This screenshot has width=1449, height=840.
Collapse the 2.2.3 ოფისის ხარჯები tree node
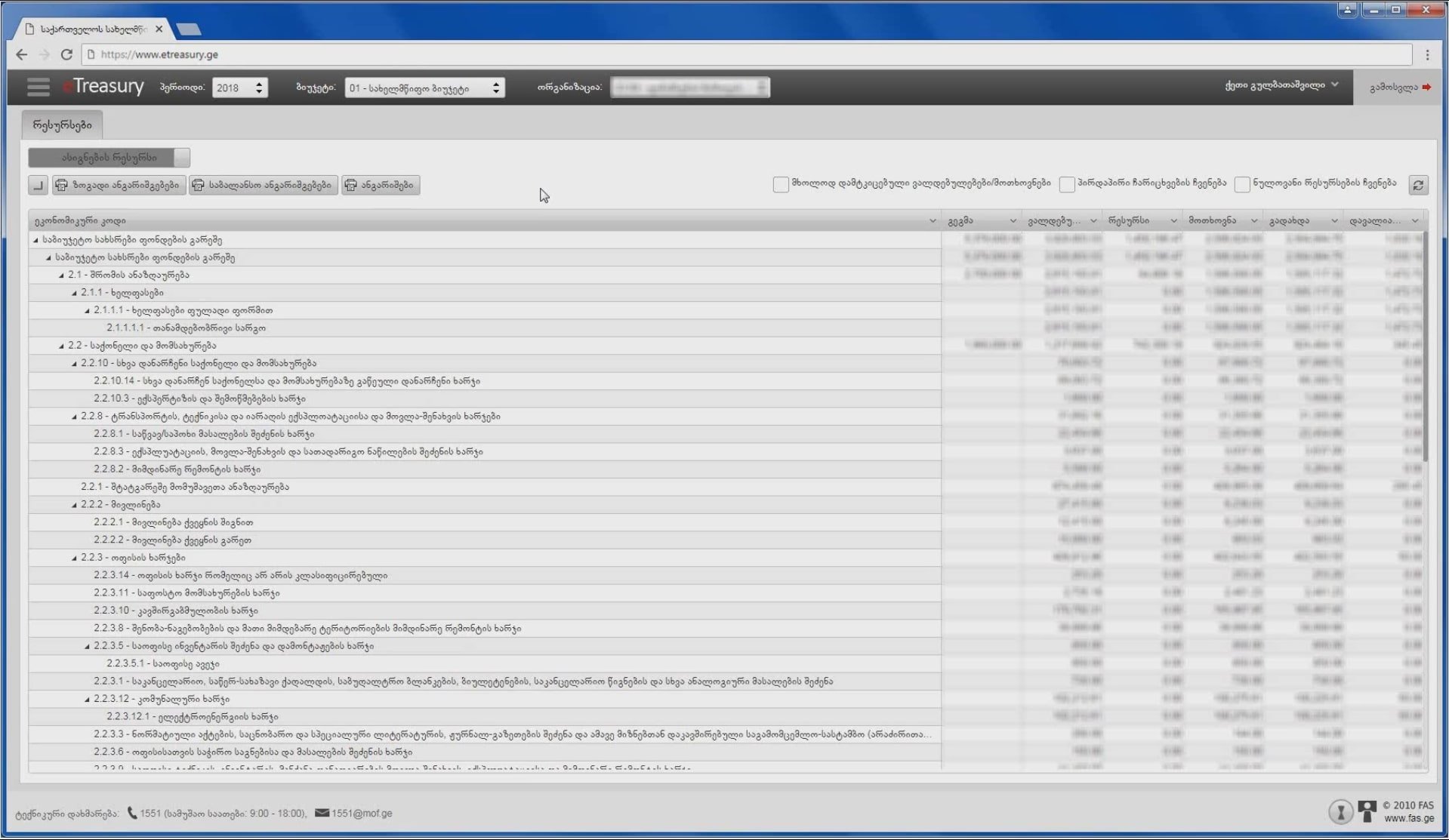tap(74, 558)
